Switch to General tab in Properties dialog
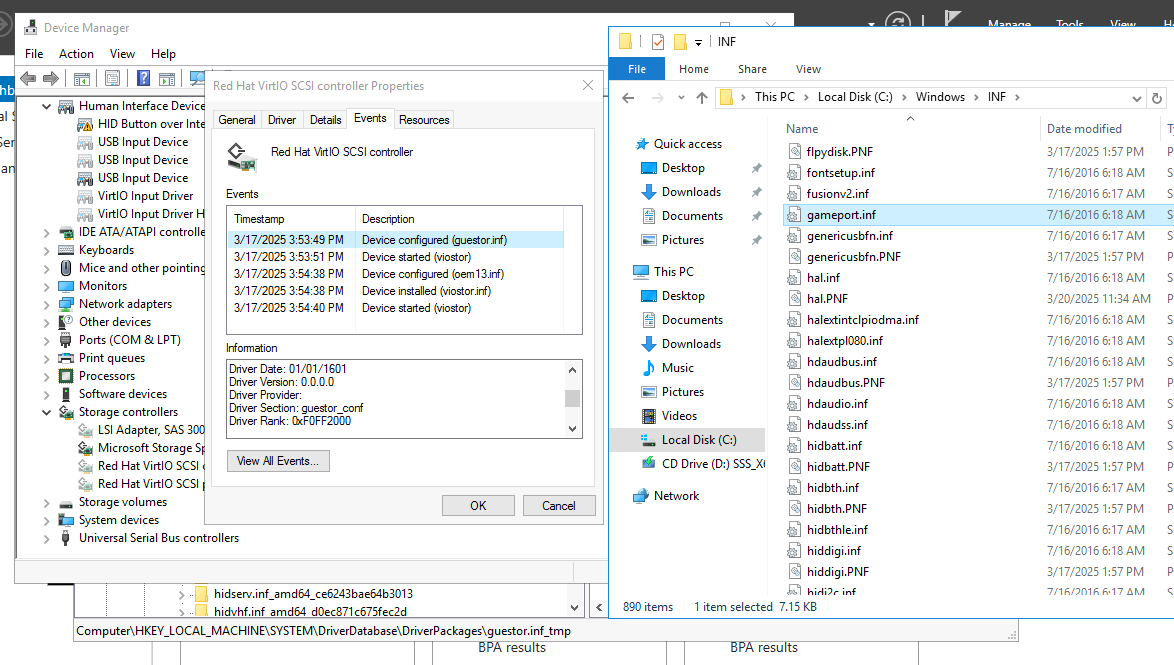Image resolution: width=1174 pixels, height=665 pixels. click(237, 120)
